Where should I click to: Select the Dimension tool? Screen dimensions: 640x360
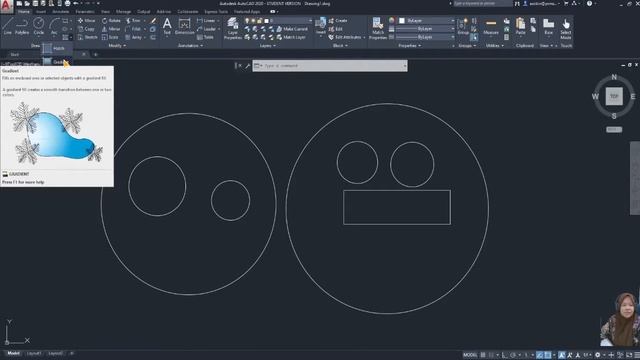[184, 26]
